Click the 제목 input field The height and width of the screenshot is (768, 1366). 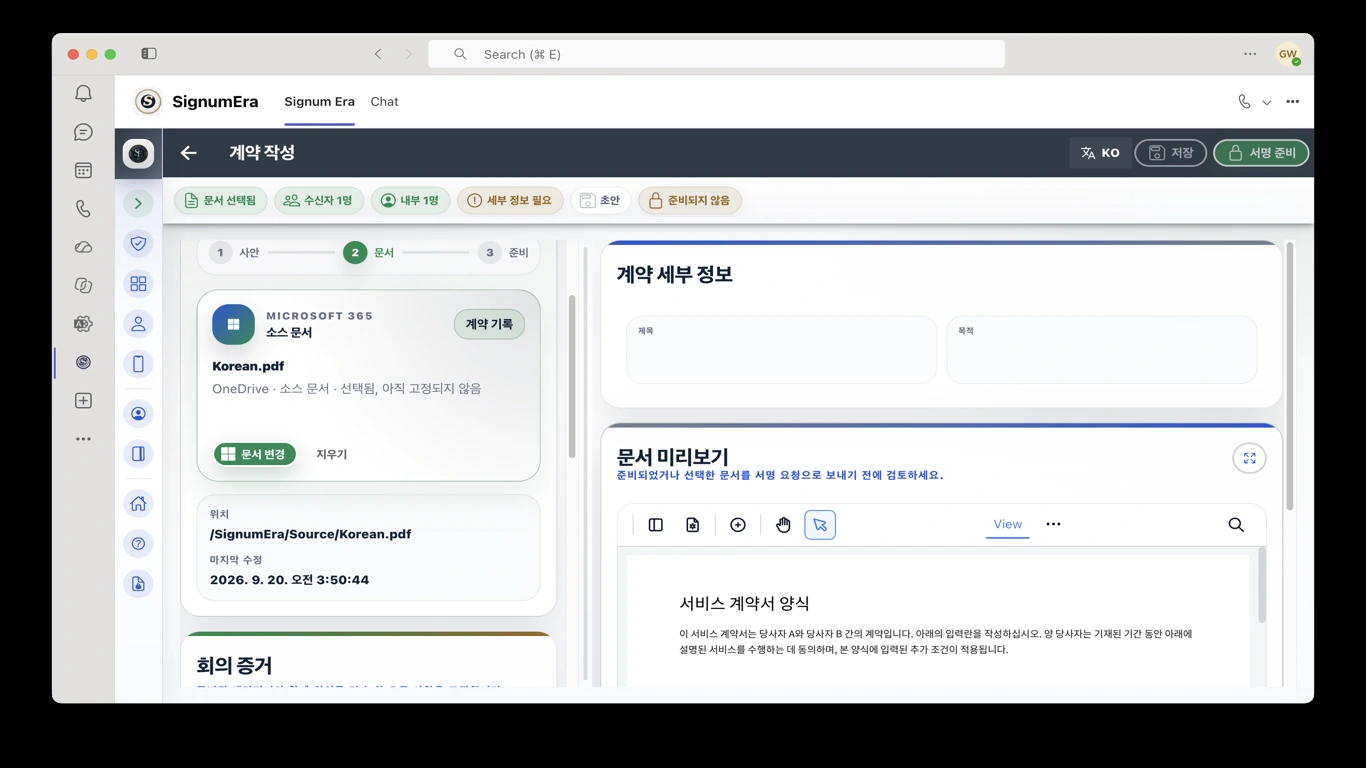tap(781, 350)
